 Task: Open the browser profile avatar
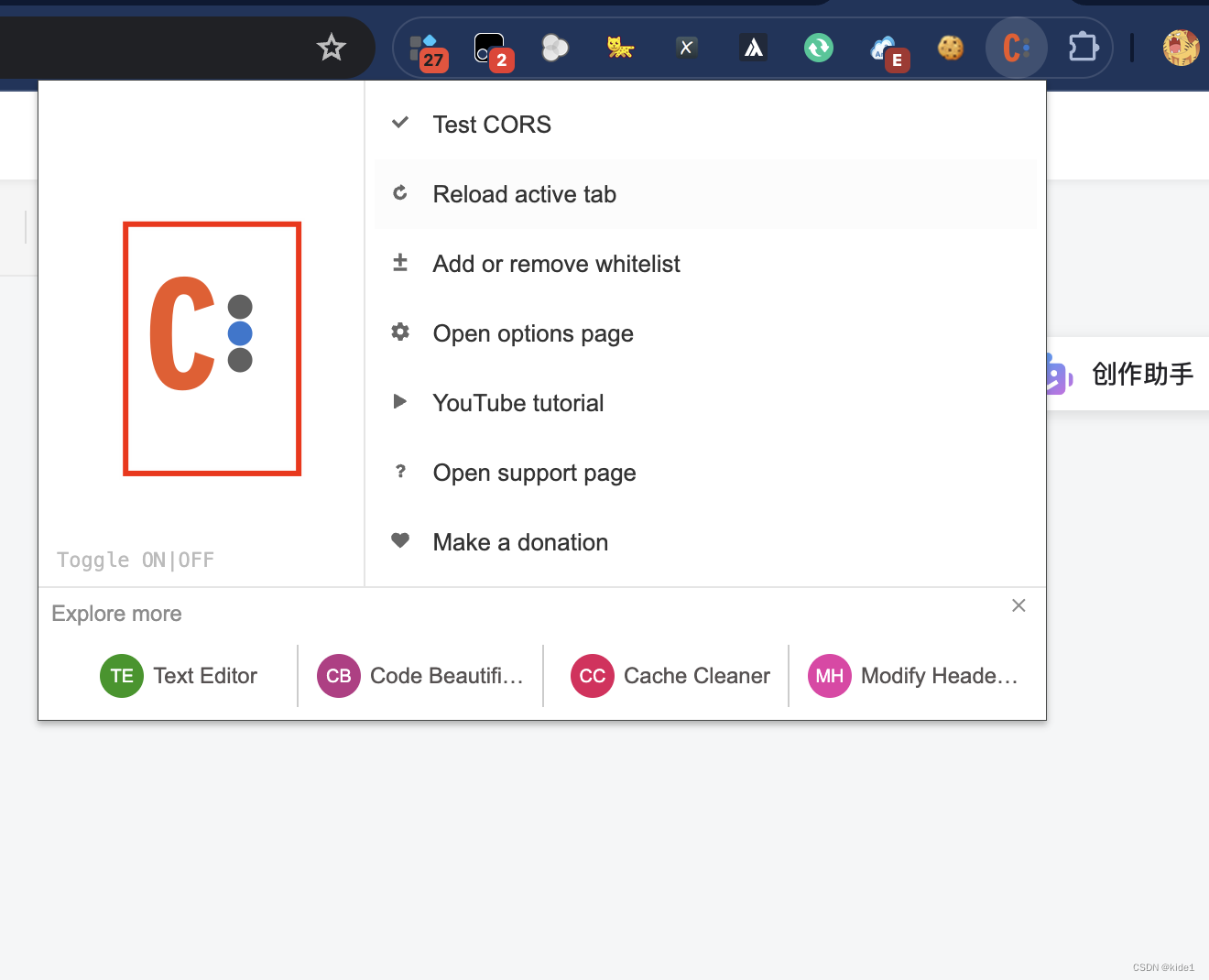point(1182,48)
